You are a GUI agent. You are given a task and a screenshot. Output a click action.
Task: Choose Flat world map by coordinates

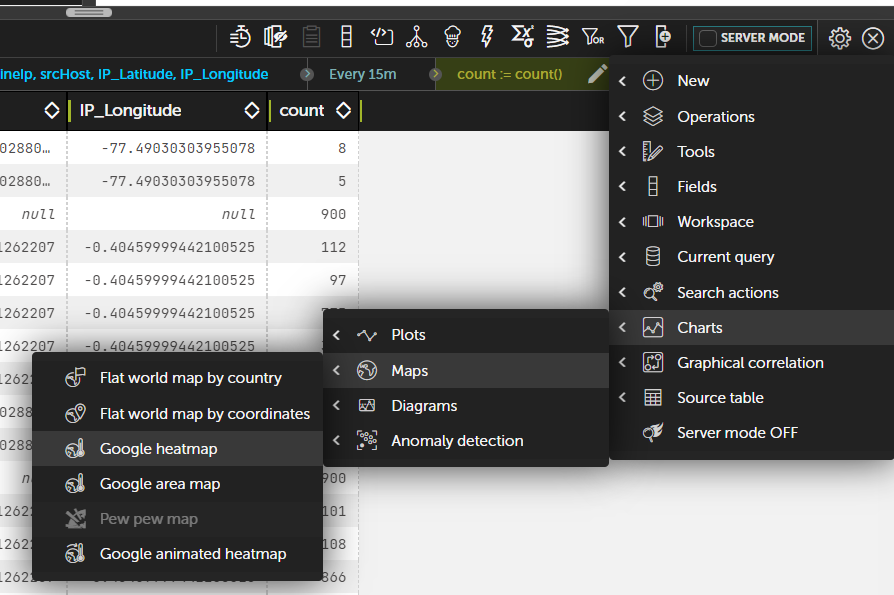177,414
